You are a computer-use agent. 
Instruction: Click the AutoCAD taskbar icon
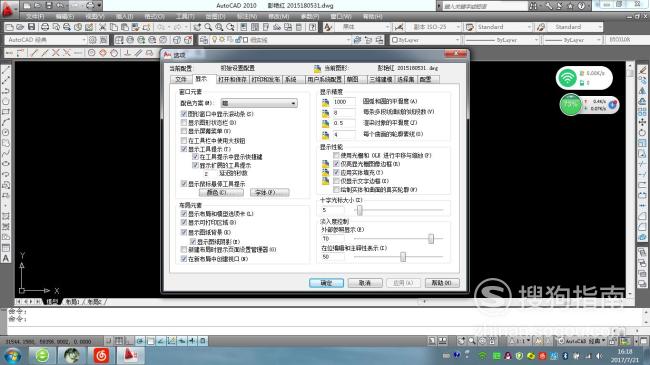click(130, 356)
